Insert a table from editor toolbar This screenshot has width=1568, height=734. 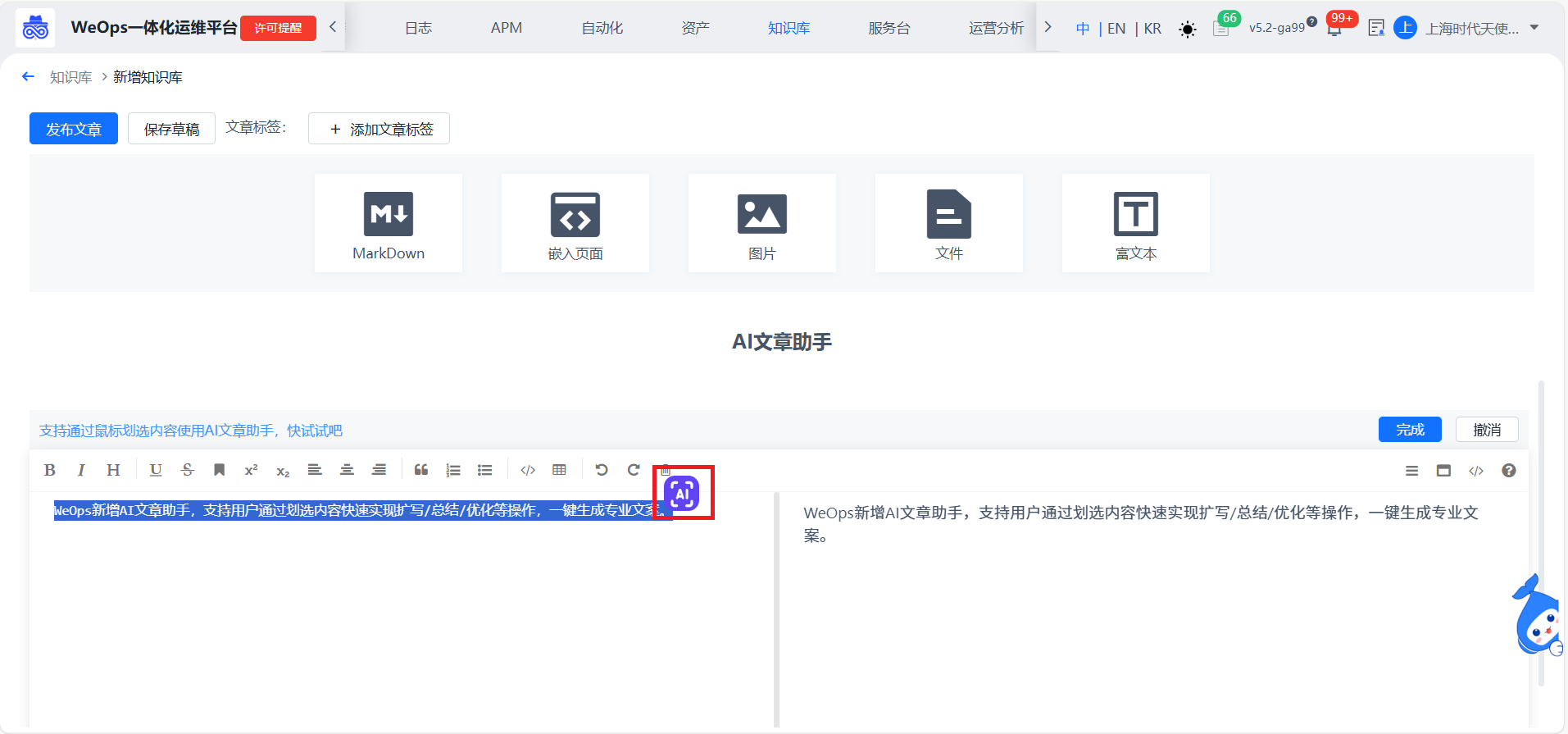(x=559, y=470)
